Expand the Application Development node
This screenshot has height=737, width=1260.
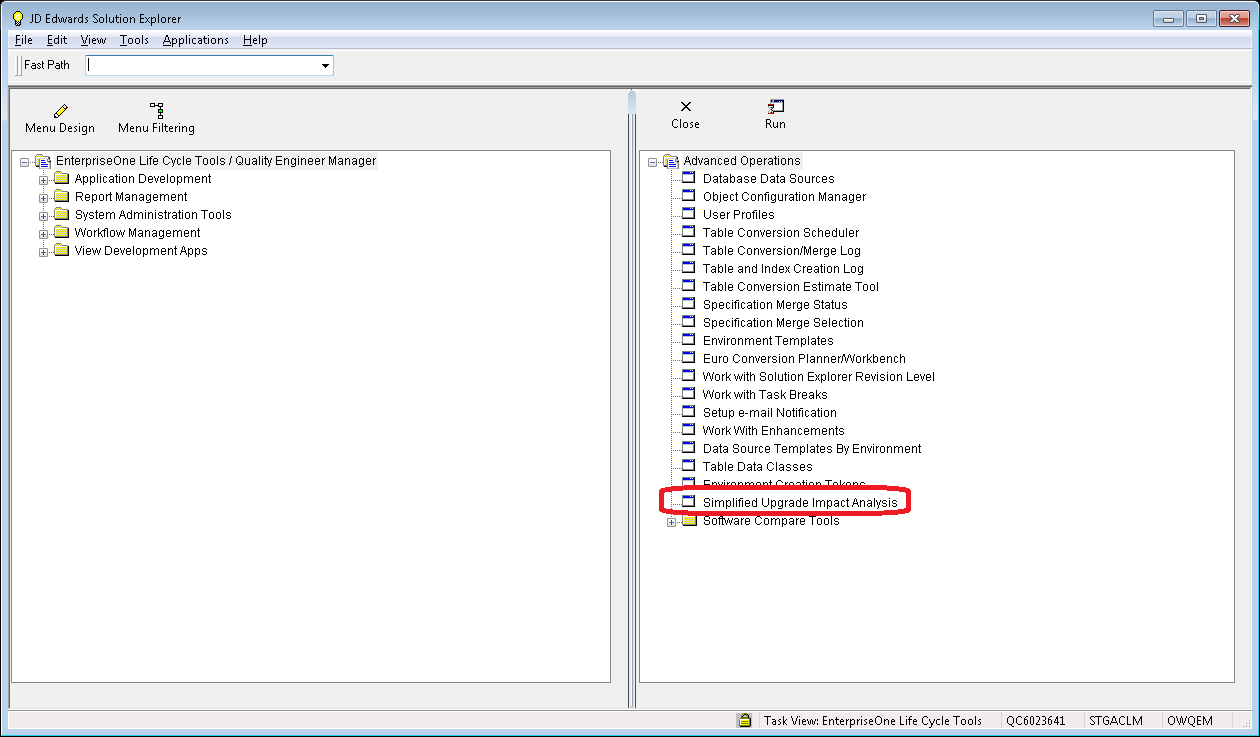pyautogui.click(x=44, y=180)
